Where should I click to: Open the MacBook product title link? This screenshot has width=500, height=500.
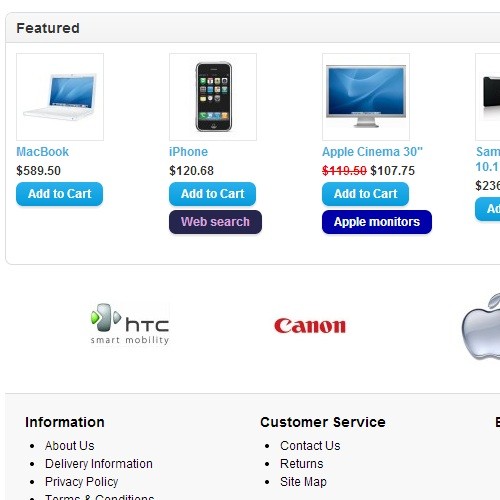43,152
